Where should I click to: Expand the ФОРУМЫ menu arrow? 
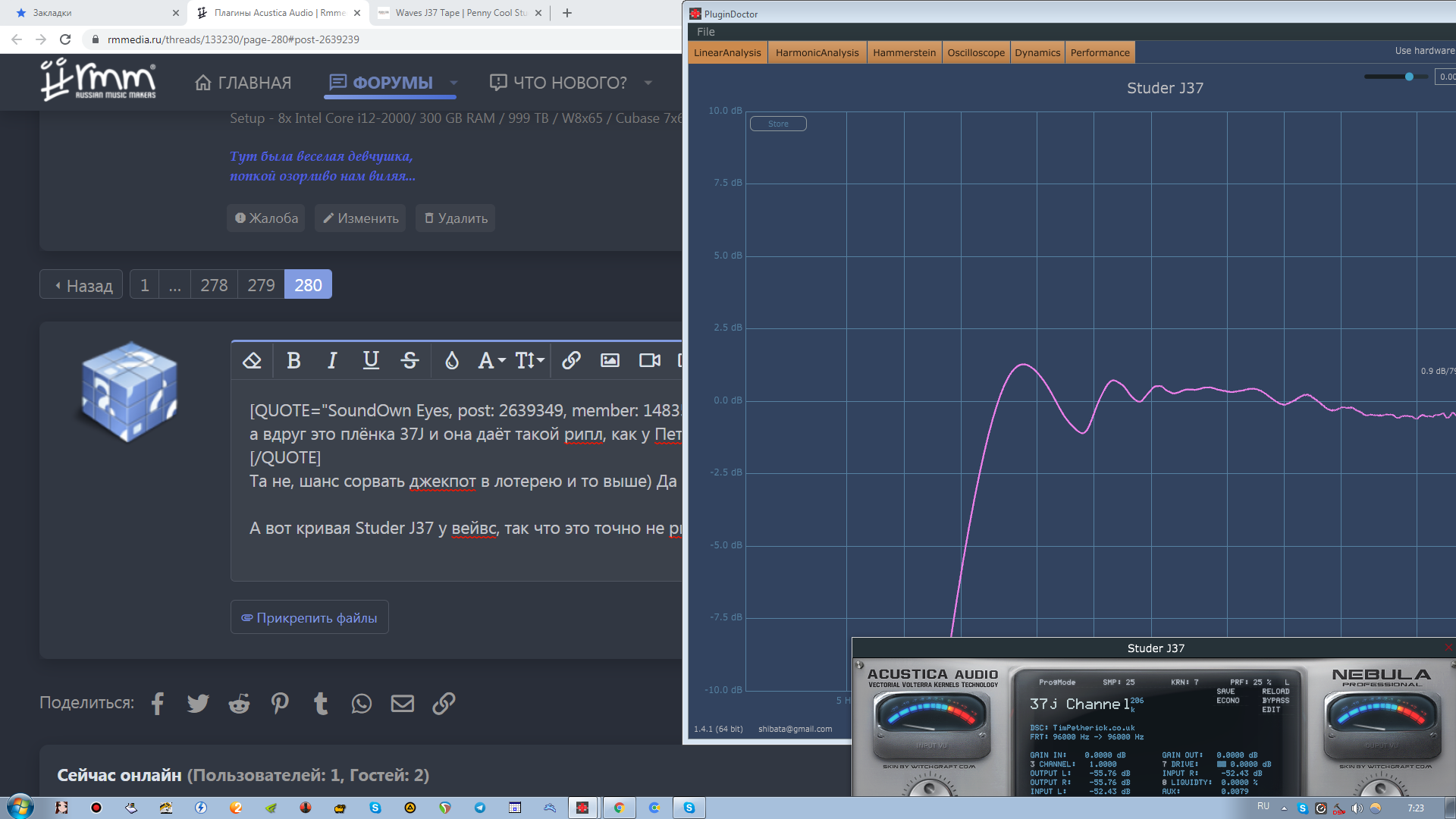(x=453, y=83)
